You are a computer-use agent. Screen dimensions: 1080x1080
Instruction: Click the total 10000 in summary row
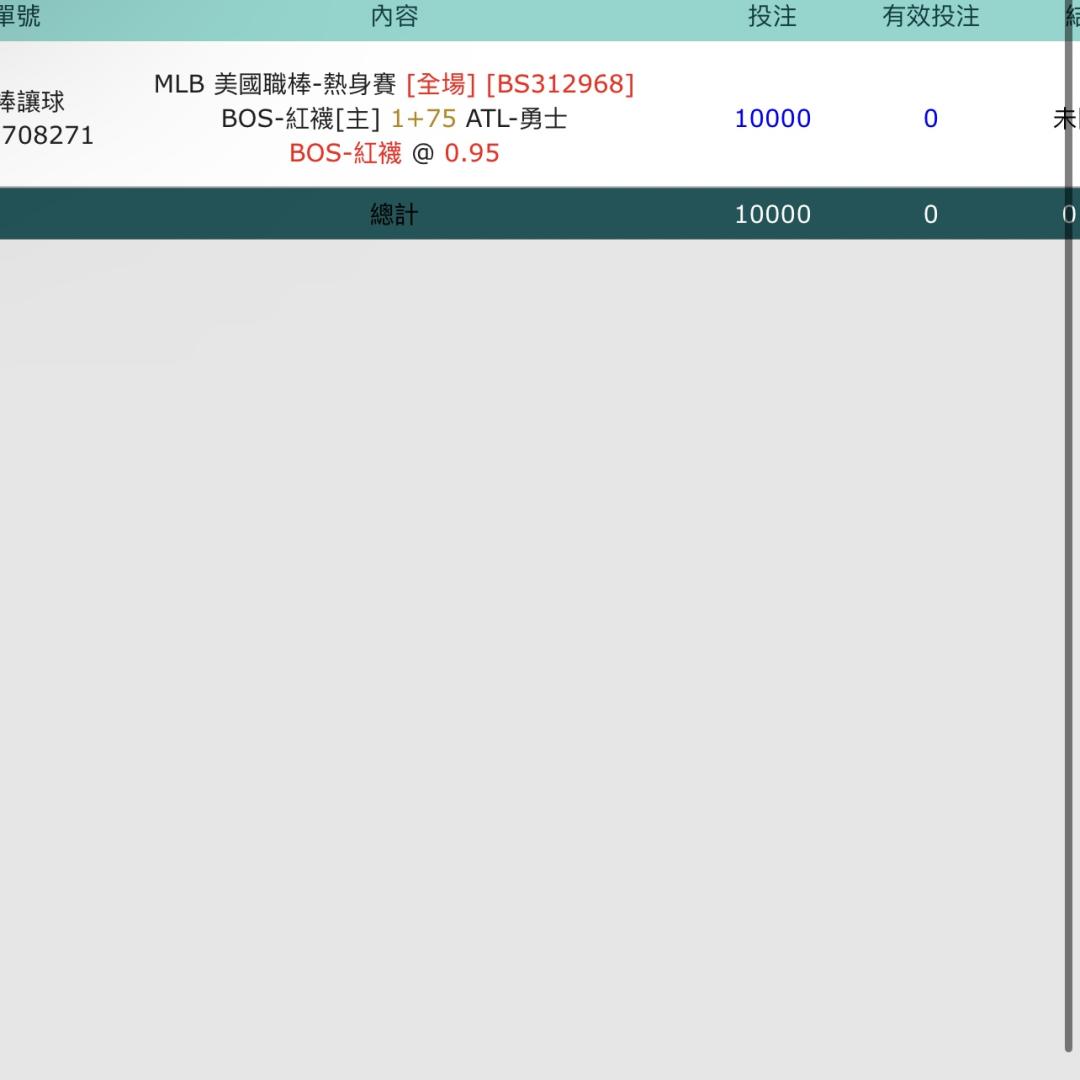tap(772, 214)
